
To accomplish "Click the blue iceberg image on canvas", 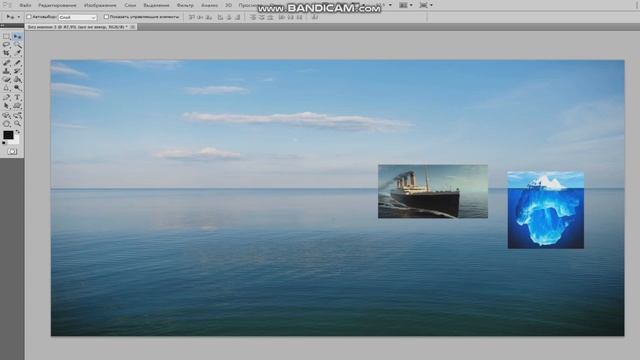I will tap(546, 210).
